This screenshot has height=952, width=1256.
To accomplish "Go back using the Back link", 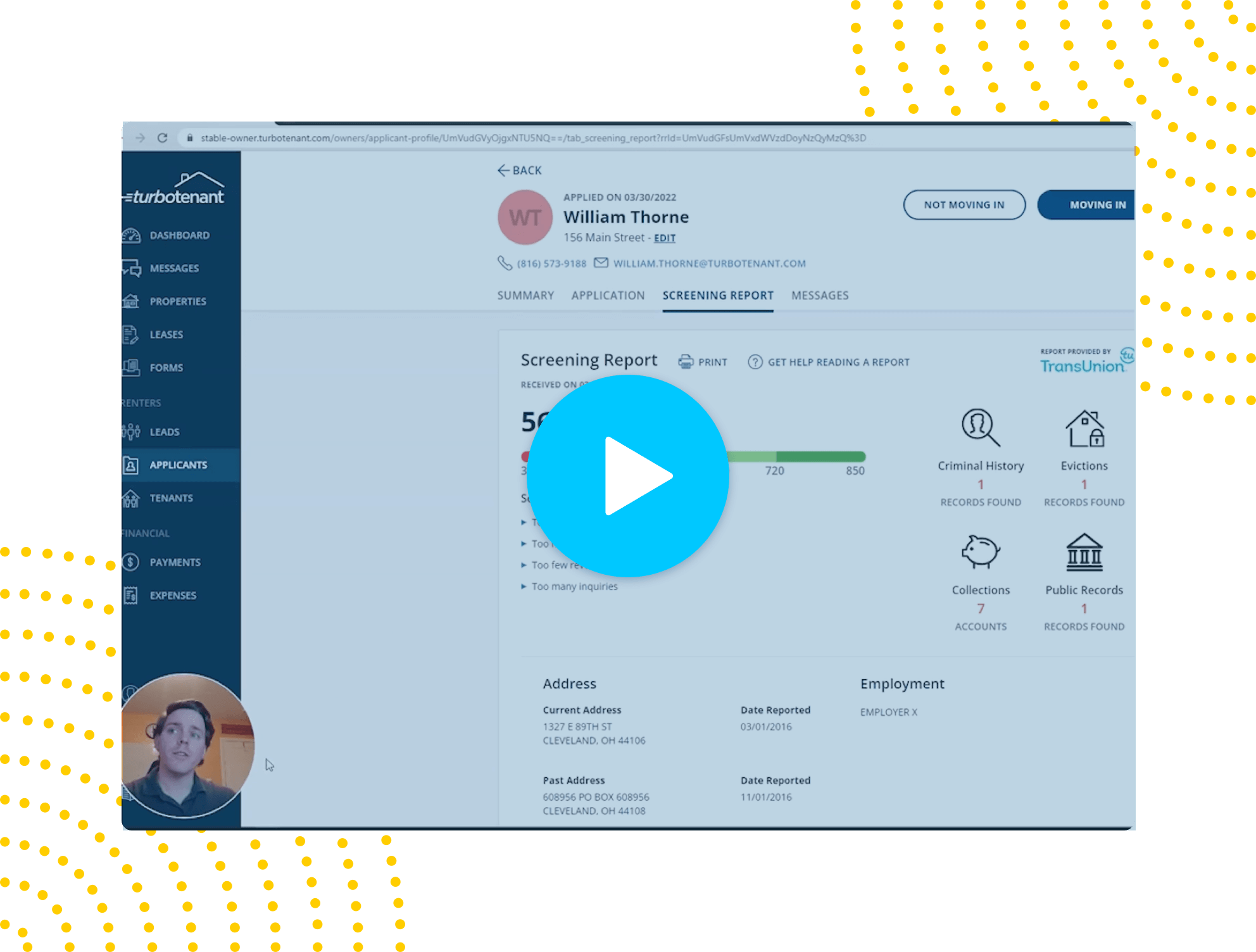I will click(x=519, y=170).
